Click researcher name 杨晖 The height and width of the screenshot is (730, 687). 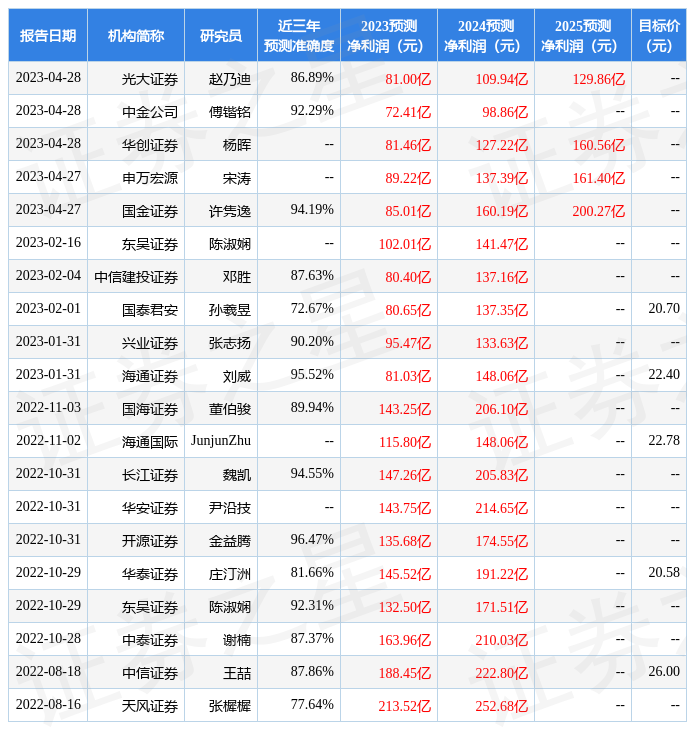(x=236, y=145)
